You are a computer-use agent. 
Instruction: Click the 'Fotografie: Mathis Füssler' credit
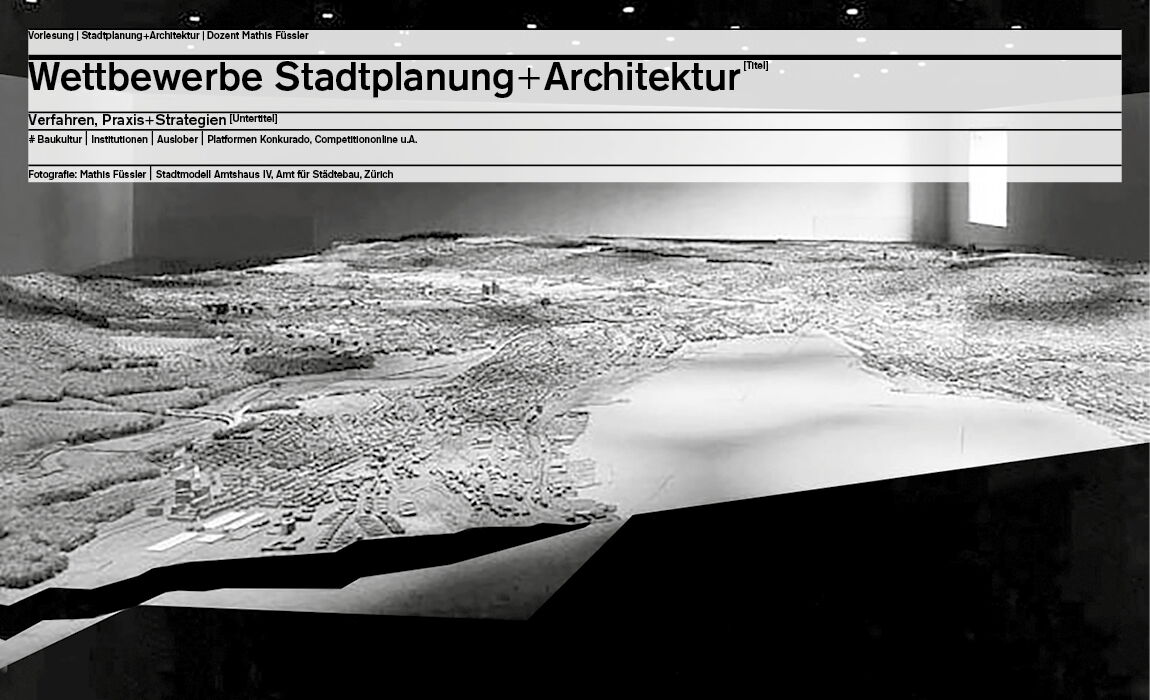(87, 175)
